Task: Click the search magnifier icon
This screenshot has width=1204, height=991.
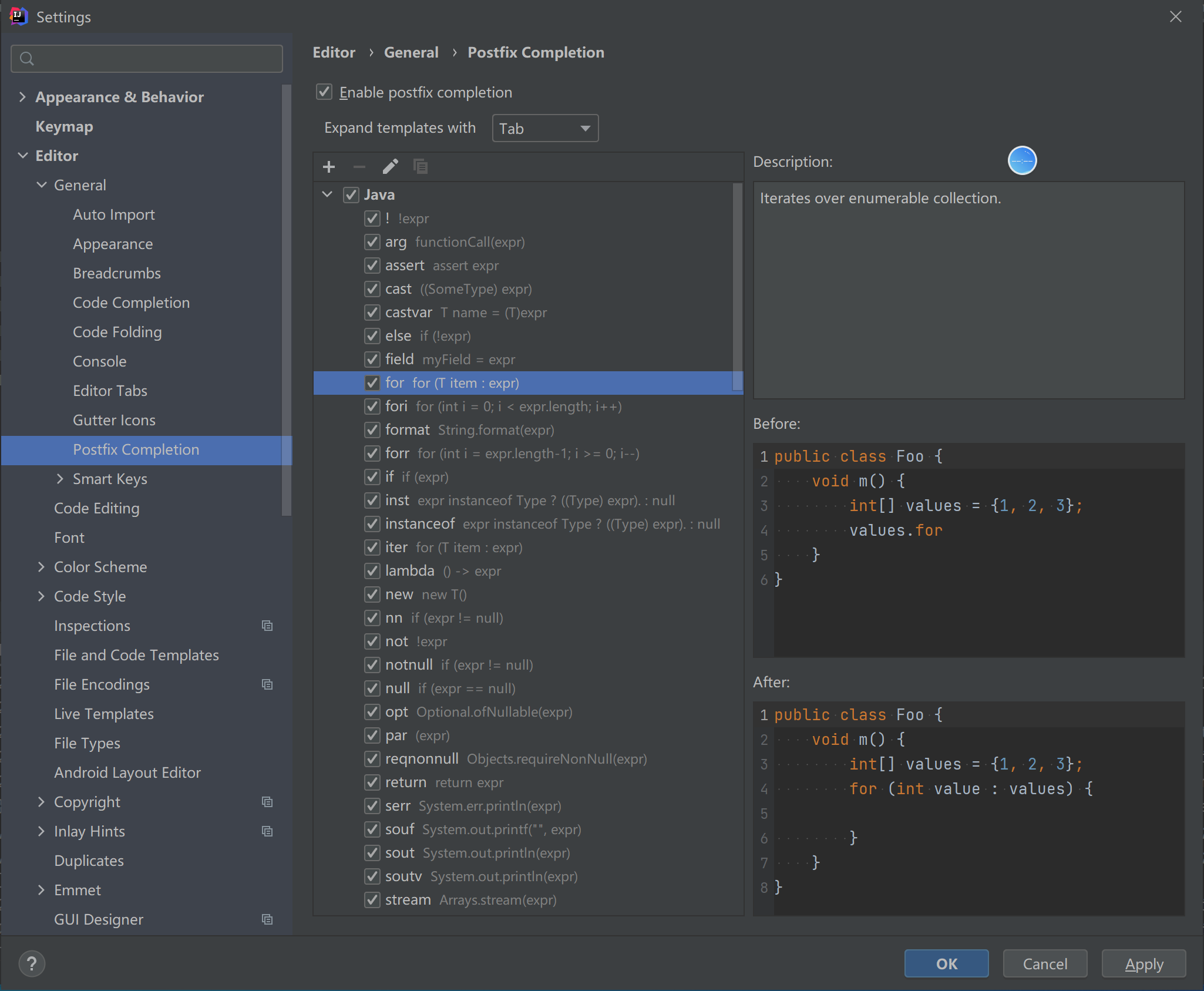Action: 26,59
